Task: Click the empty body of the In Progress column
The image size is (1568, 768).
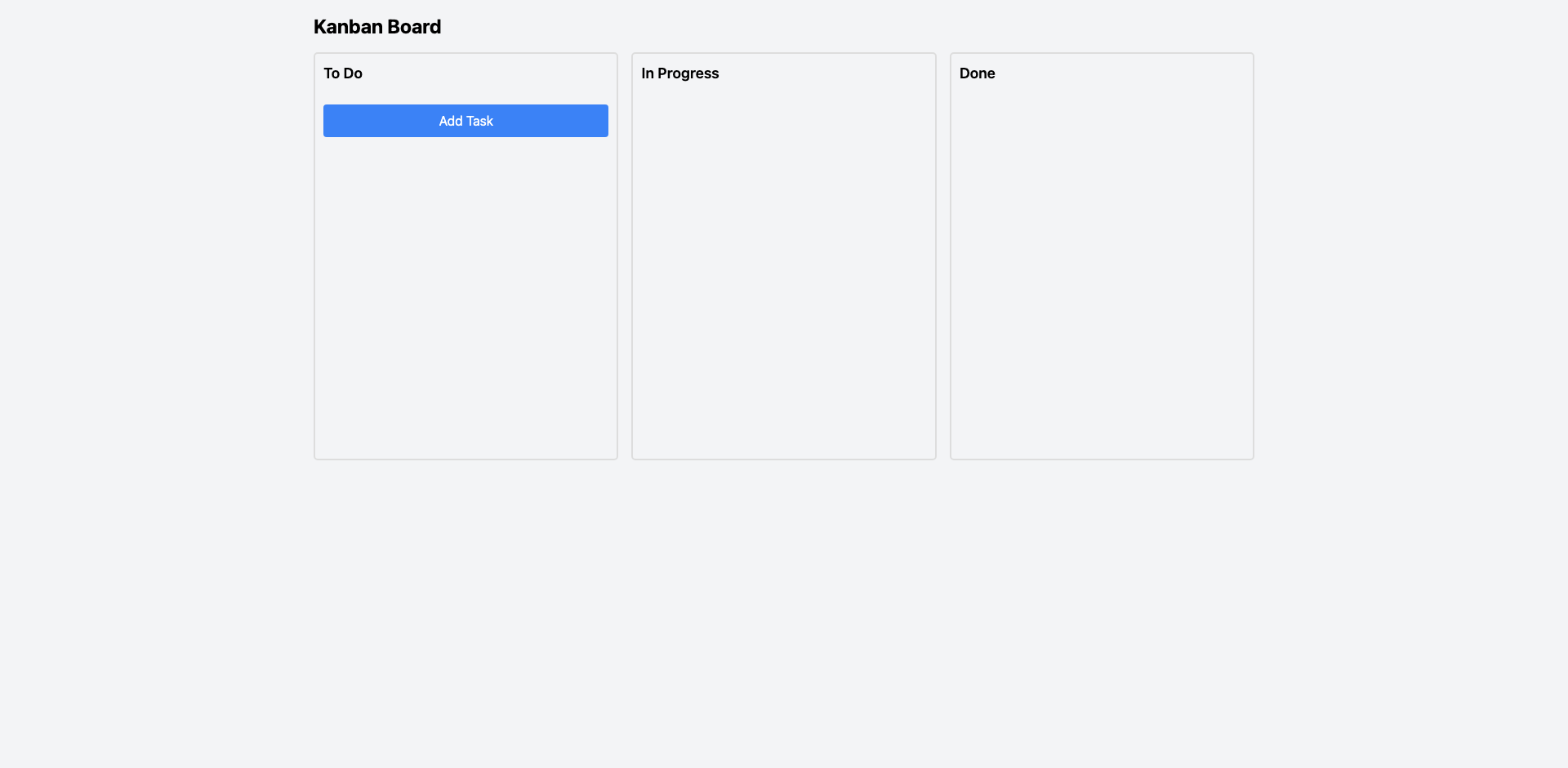Action: pyautogui.click(x=783, y=269)
